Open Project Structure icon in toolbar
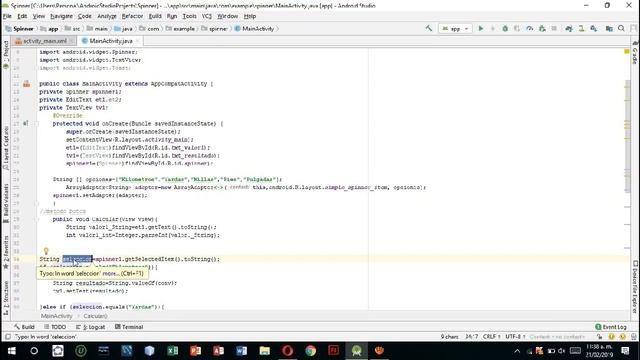Image resolution: width=640 pixels, height=360 pixels. (609, 28)
